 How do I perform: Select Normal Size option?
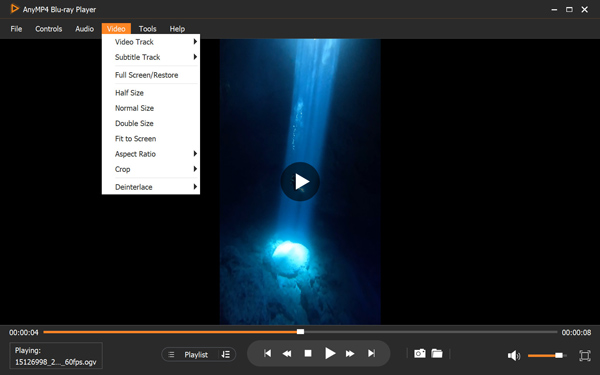pos(151,108)
